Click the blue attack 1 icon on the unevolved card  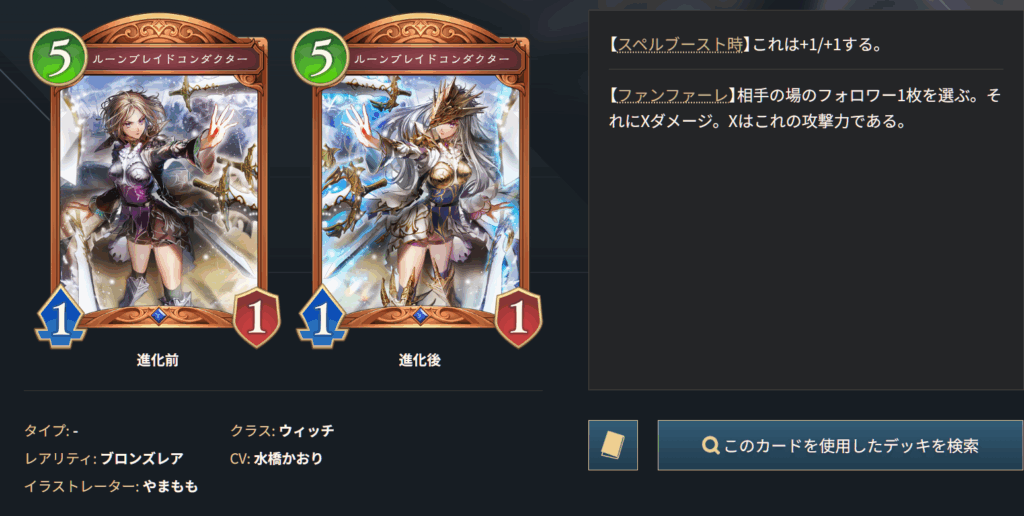[60, 318]
